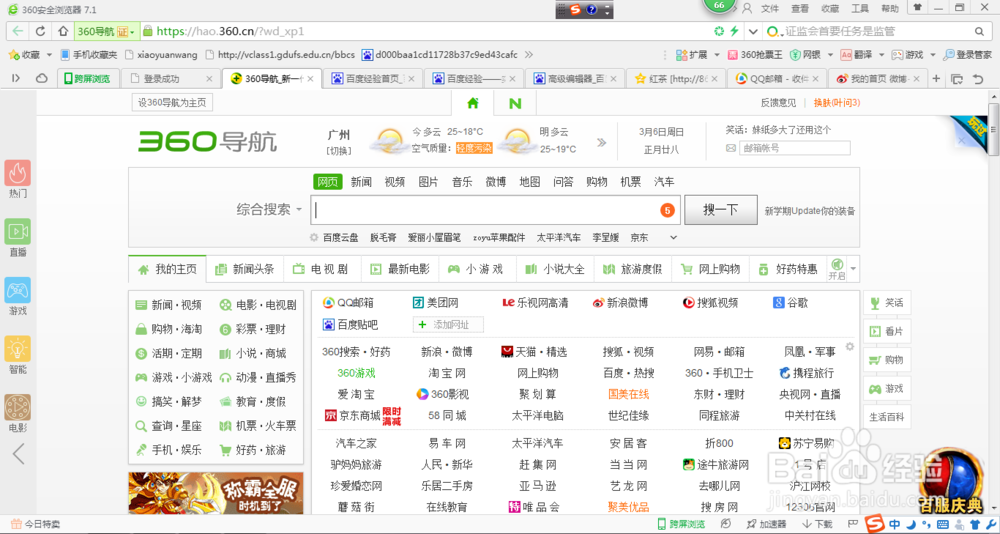The image size is (1000, 534).
Task: Open the 电影 sidebar film icon
Action: point(18,408)
